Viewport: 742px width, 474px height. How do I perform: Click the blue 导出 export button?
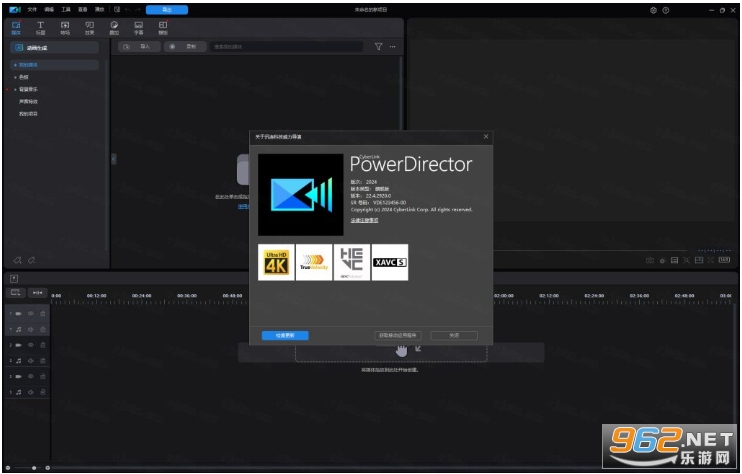click(167, 9)
